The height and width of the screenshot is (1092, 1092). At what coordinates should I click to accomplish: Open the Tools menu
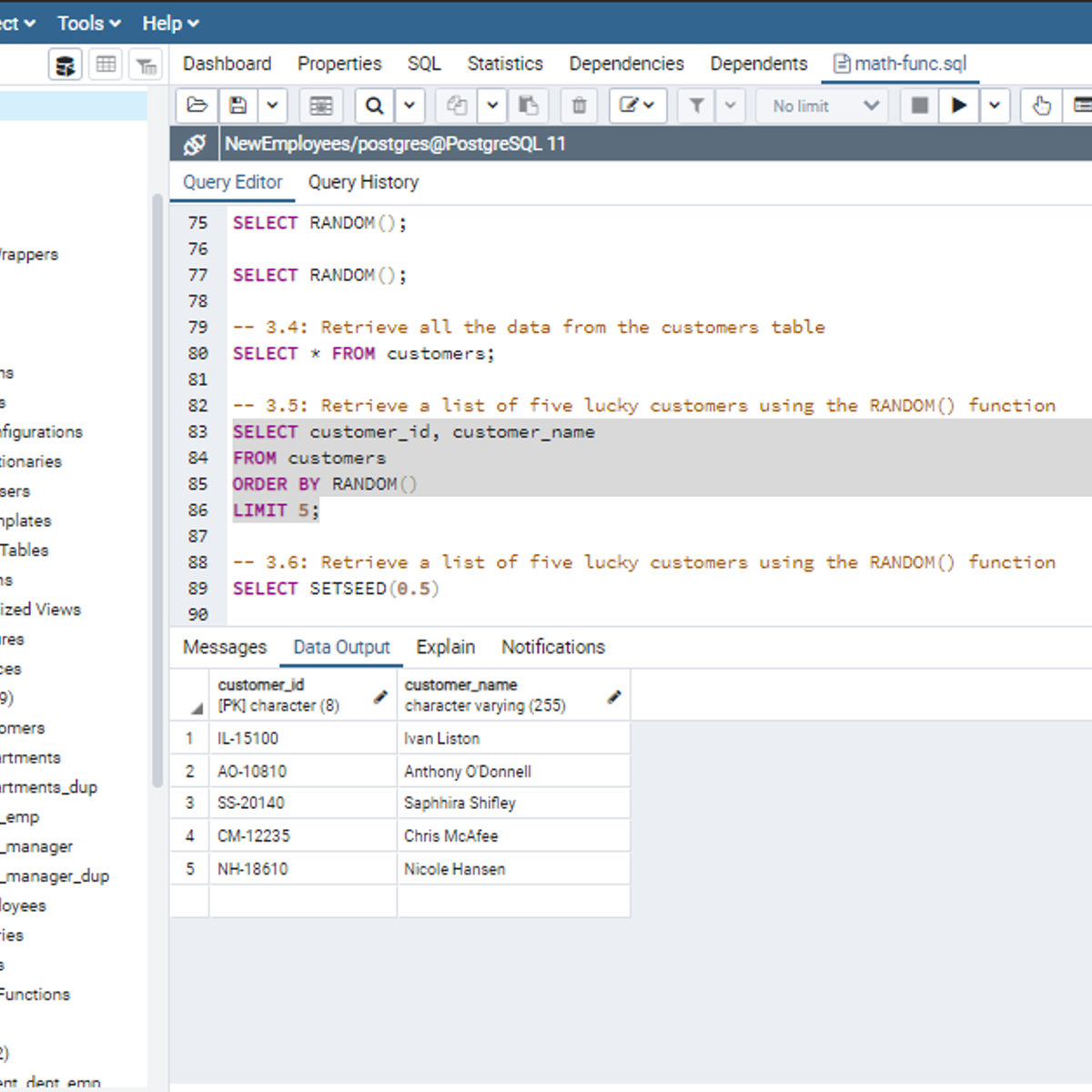[x=88, y=23]
